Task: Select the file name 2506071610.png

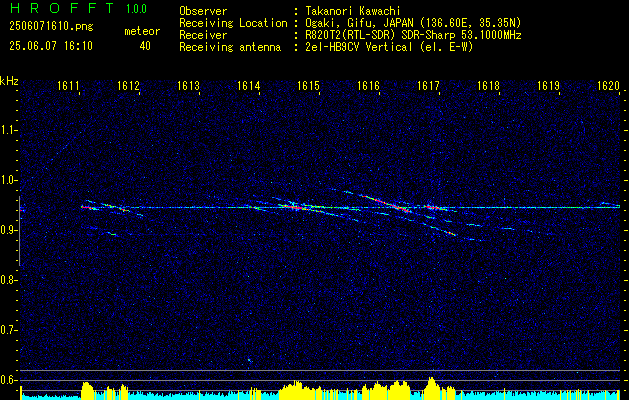Action: point(51,27)
